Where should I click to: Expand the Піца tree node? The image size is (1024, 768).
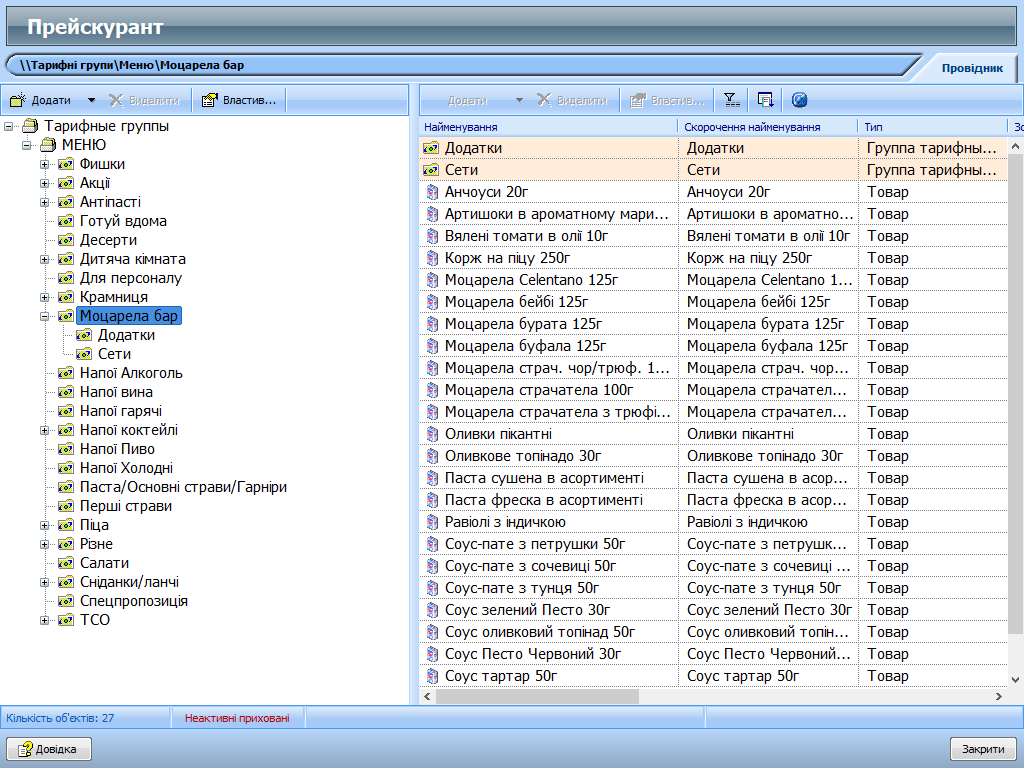click(x=45, y=525)
